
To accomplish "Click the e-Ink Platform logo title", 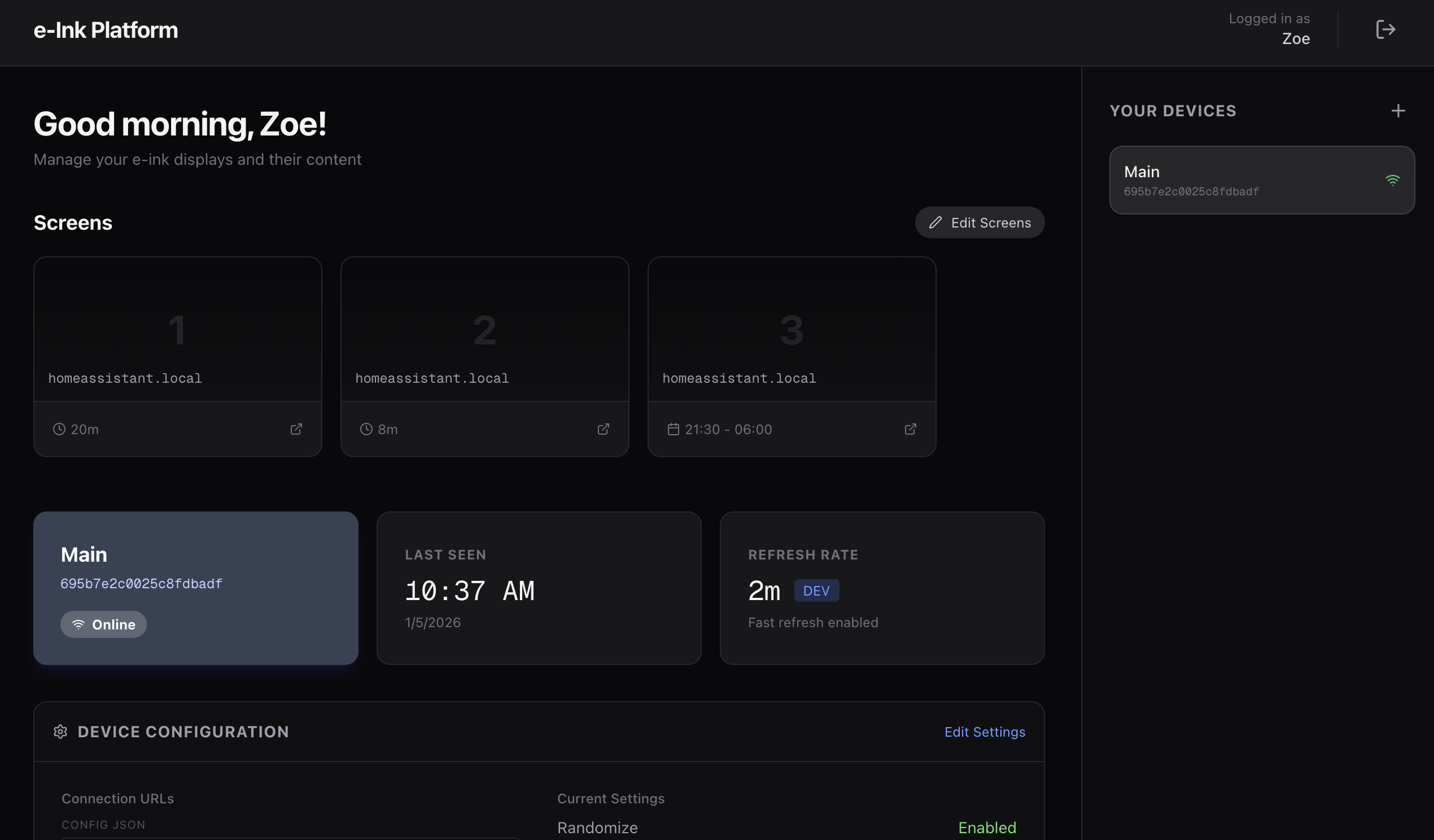I will pyautogui.click(x=106, y=30).
